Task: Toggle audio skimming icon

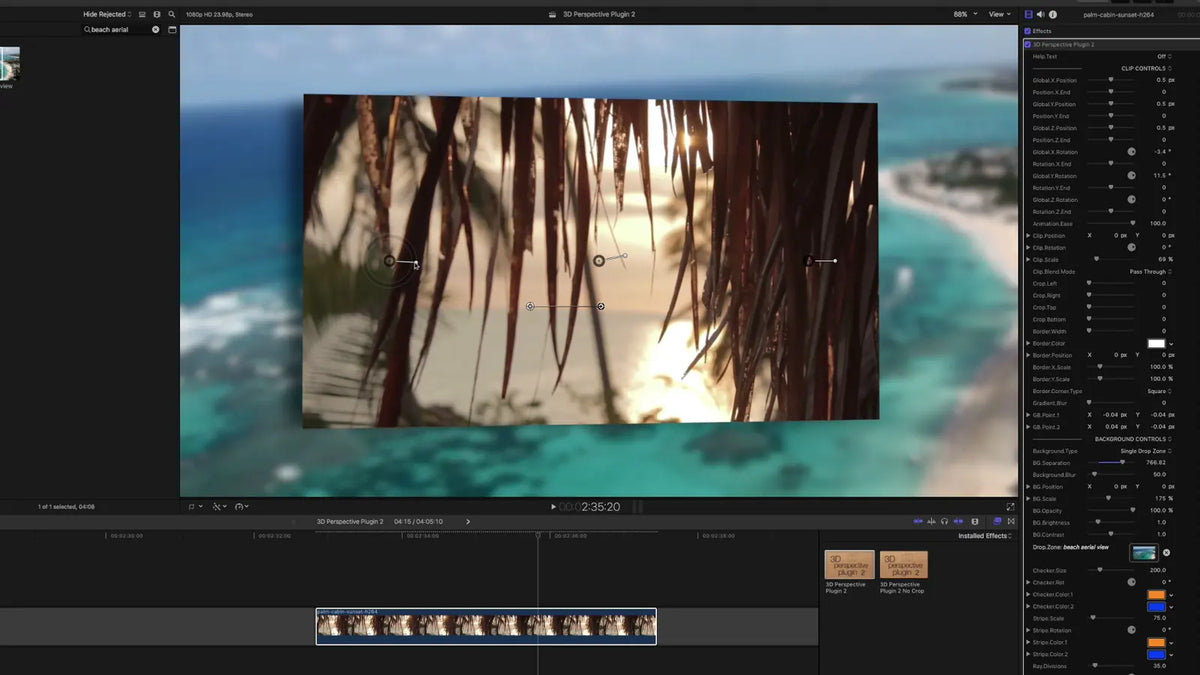Action: click(932, 521)
